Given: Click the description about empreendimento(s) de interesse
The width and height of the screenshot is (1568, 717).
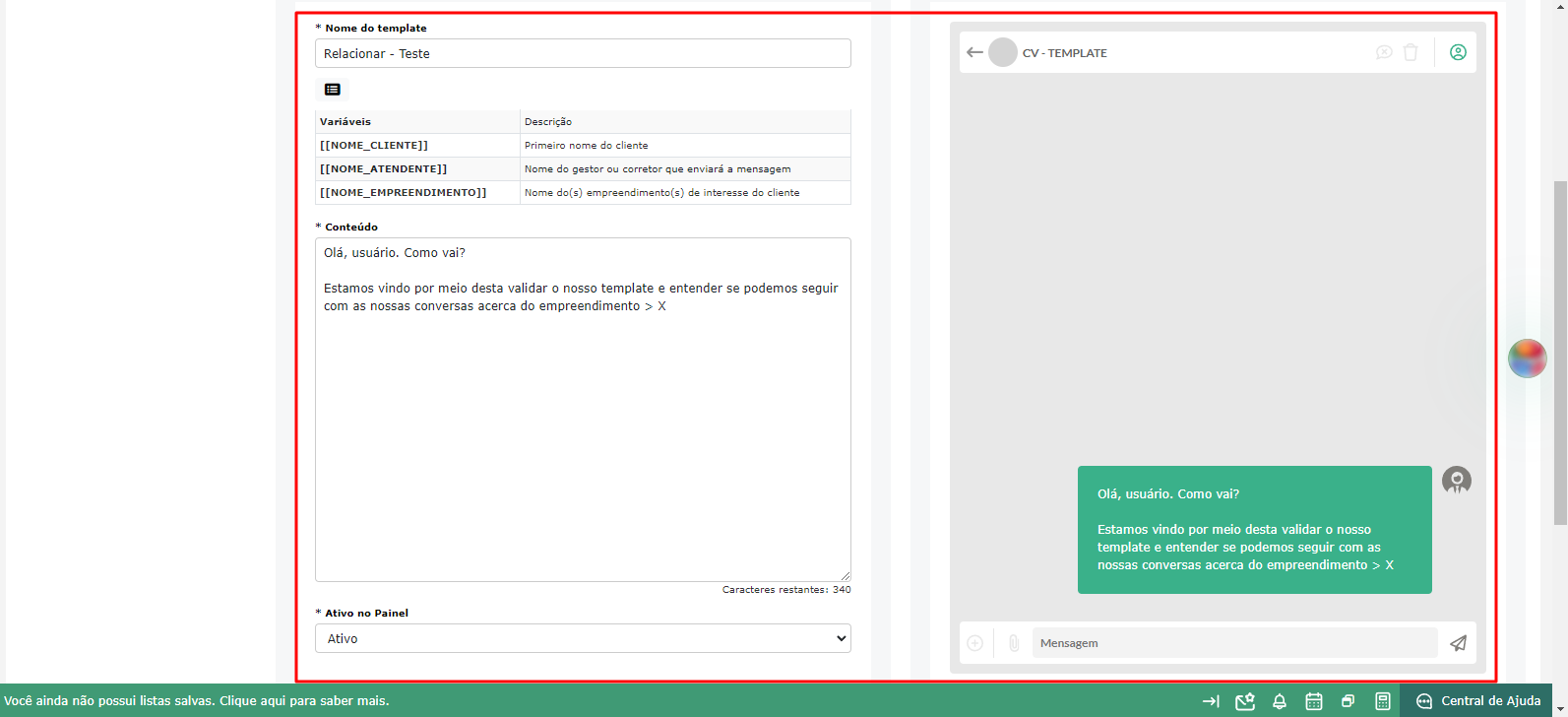Looking at the screenshot, I should [661, 192].
